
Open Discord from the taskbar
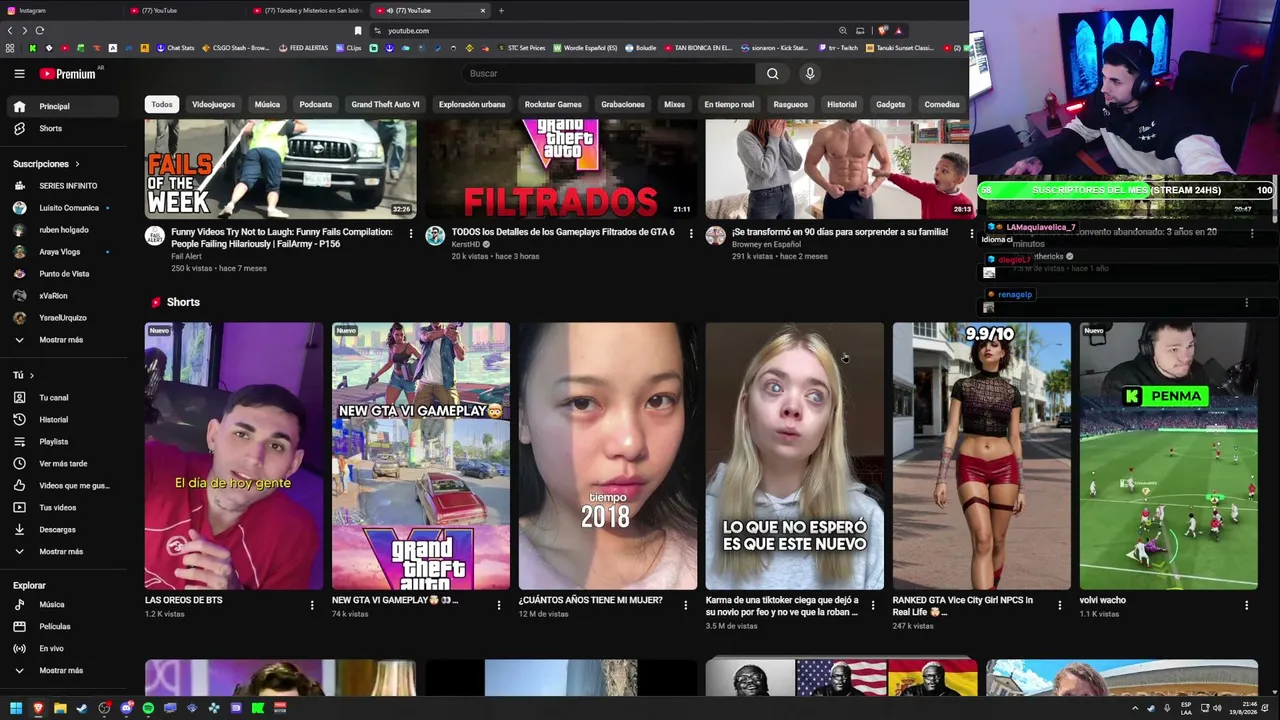coord(126,708)
